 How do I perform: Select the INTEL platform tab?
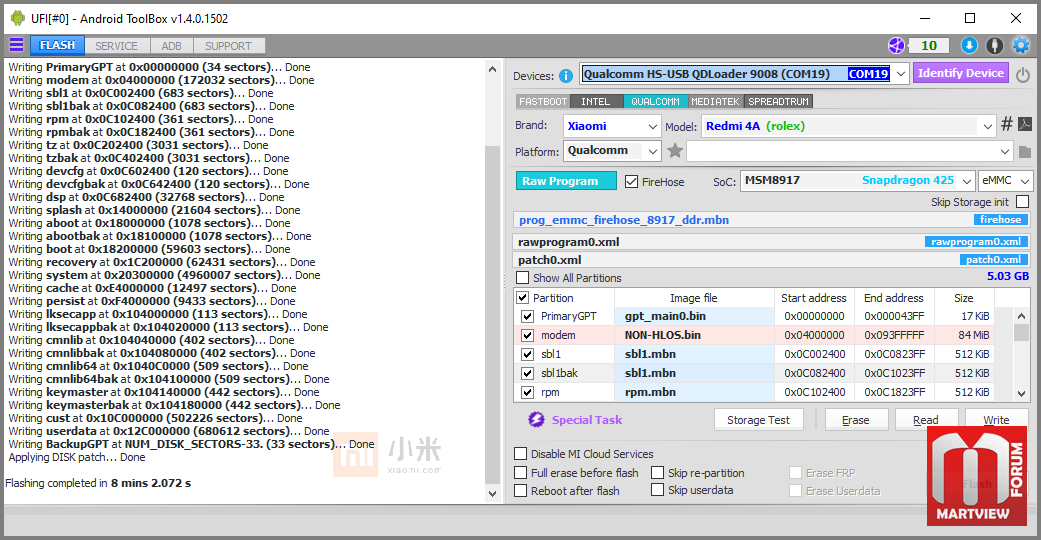596,102
